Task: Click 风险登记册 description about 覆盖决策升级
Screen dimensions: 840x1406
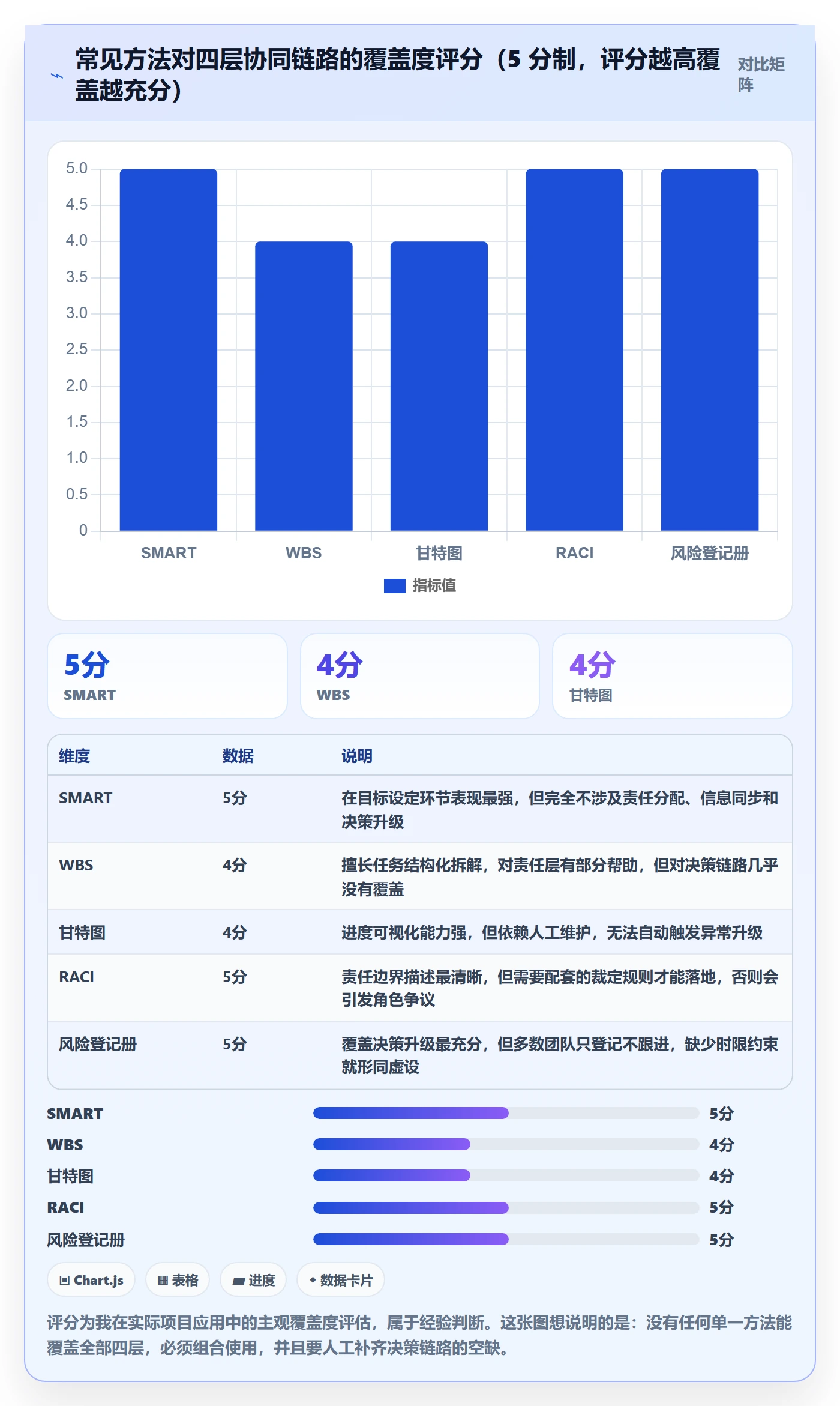Action: click(x=560, y=1055)
